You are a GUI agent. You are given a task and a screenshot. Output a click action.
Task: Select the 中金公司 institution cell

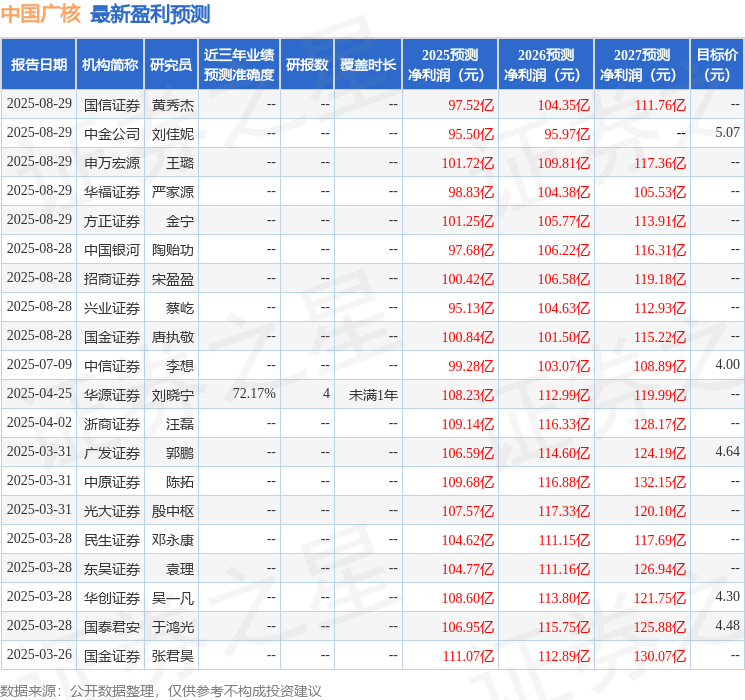click(x=112, y=134)
